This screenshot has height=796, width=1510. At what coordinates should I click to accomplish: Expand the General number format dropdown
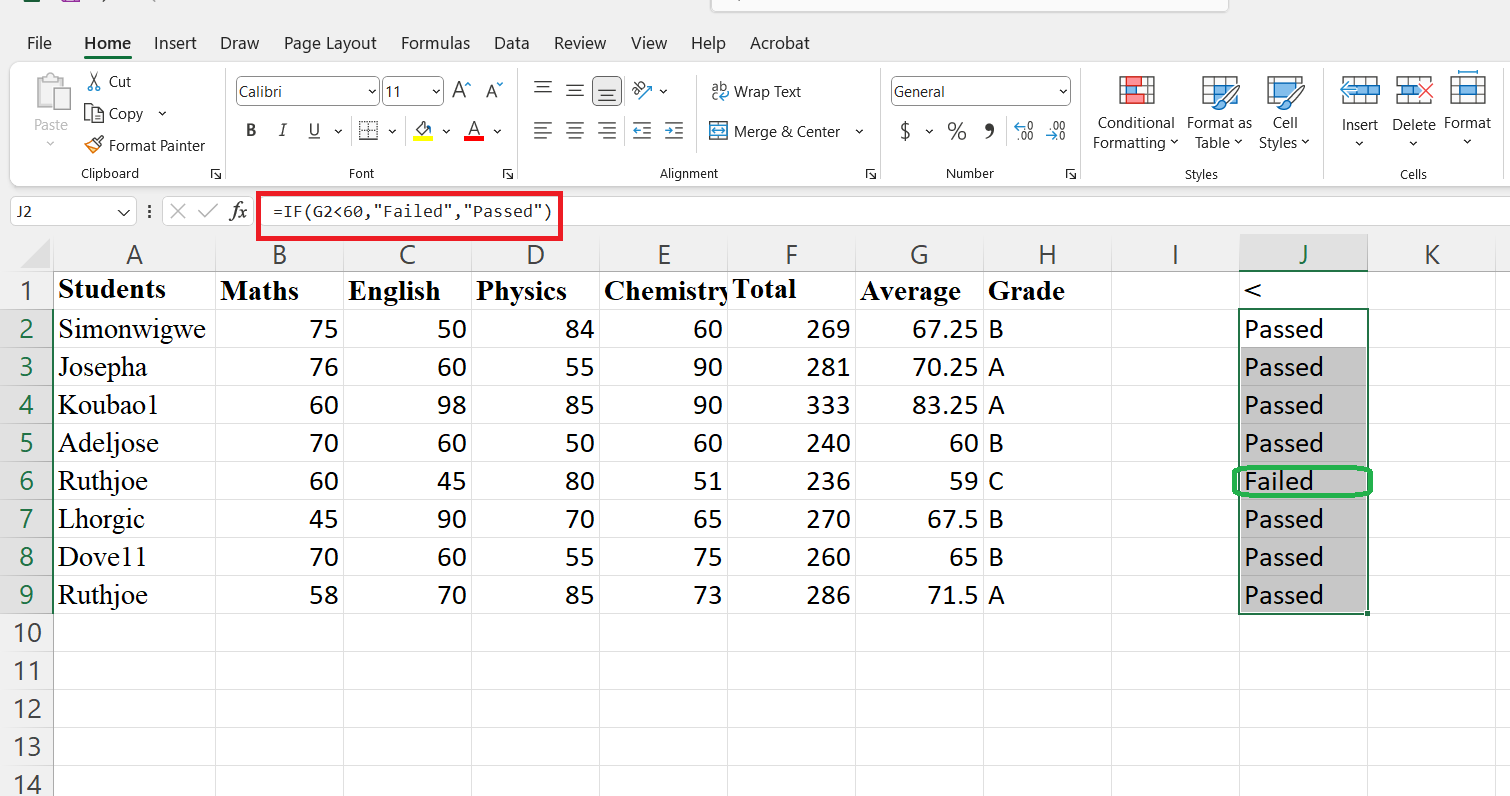click(x=1062, y=92)
